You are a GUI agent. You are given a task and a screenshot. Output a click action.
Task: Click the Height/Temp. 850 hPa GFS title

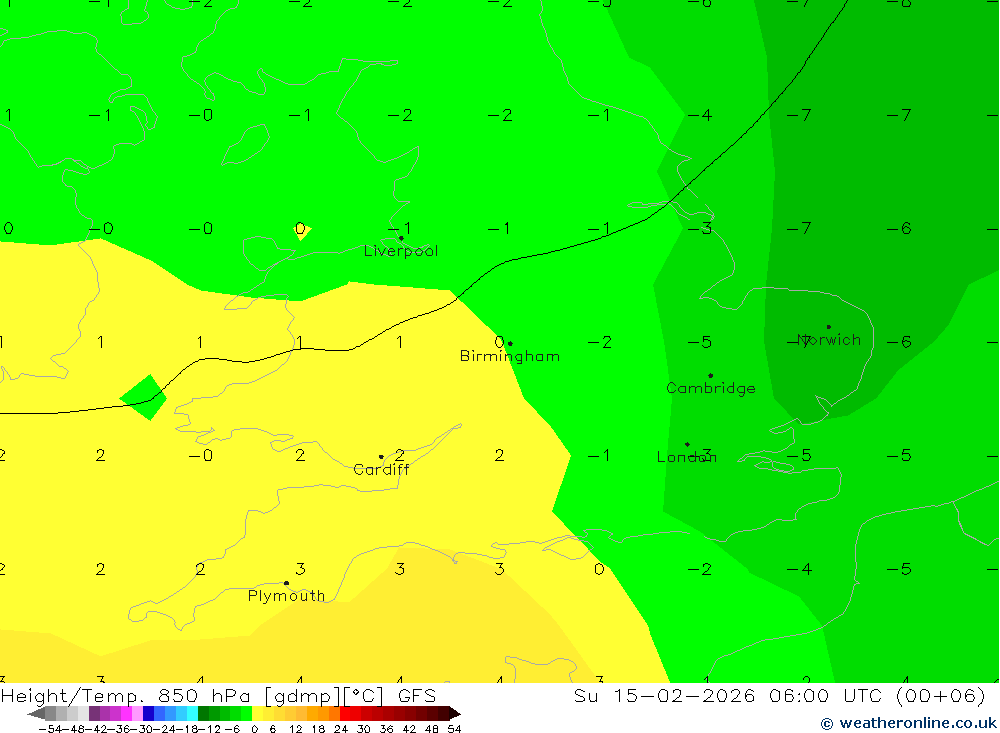tap(218, 695)
